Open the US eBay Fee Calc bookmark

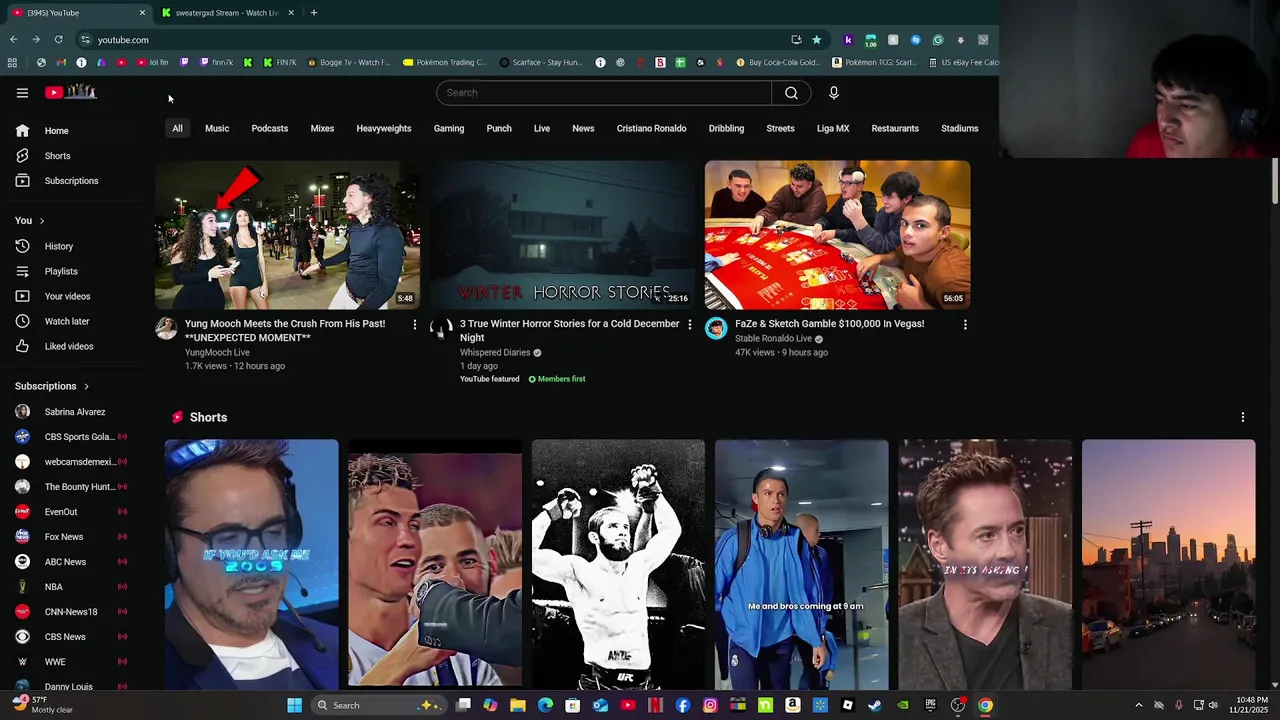(x=963, y=62)
